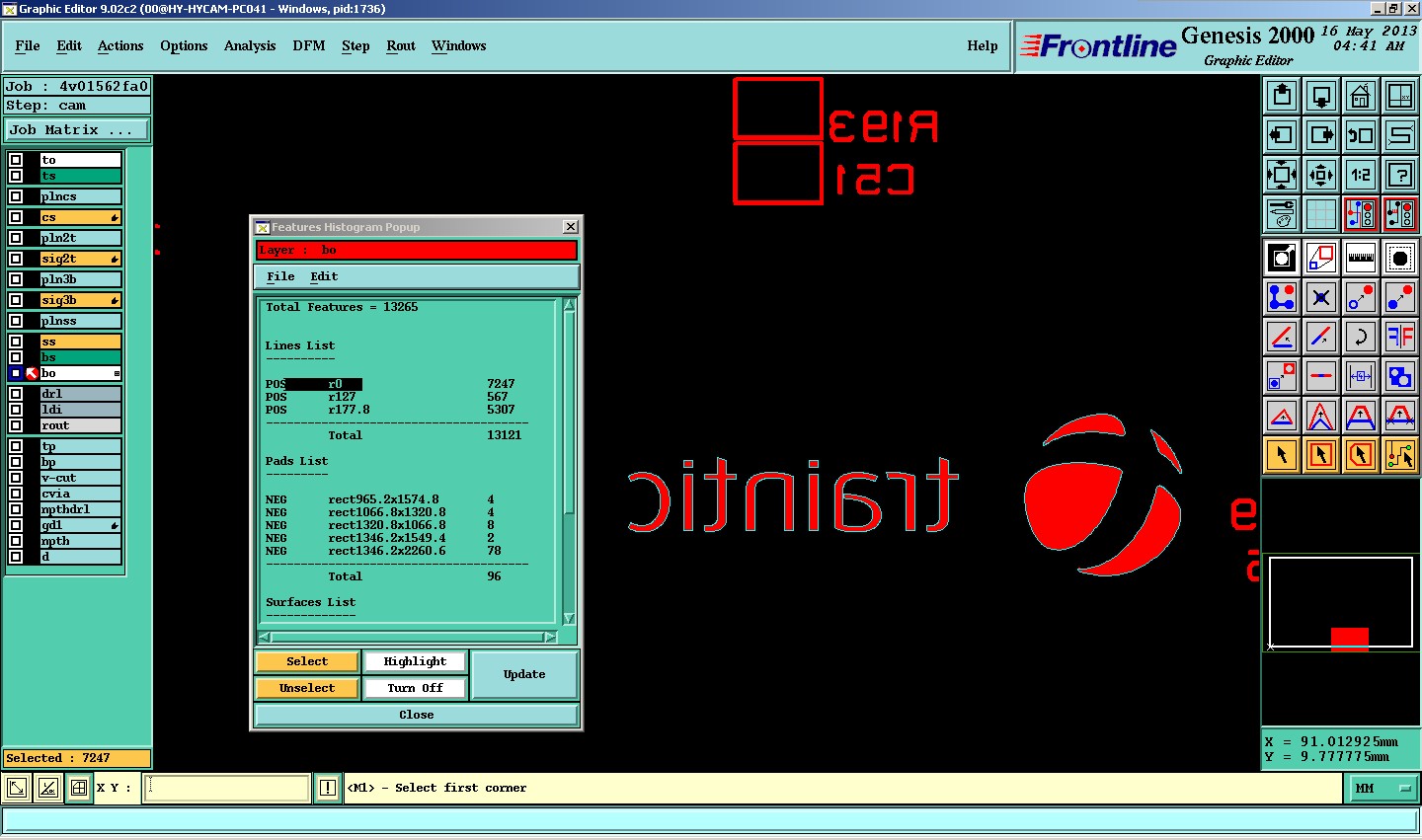Toggle the checkbox for layer to
1422x840 pixels.
tap(16, 160)
